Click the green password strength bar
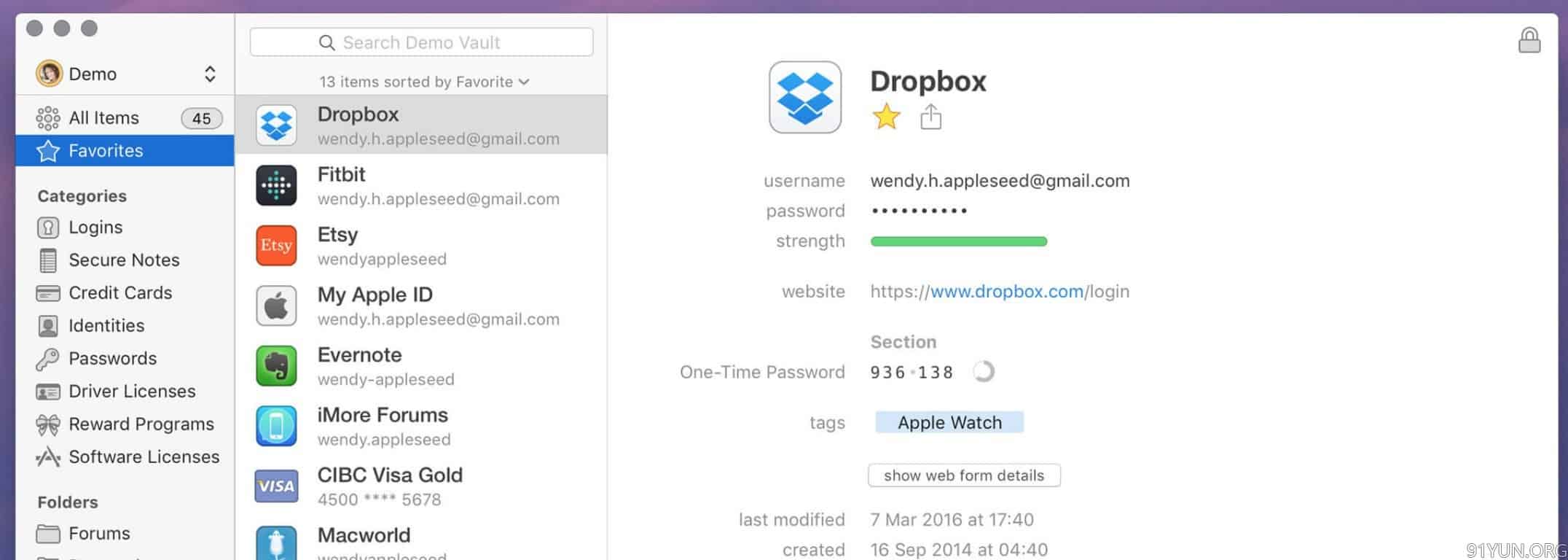Viewport: 1568px width, 560px height. tap(959, 241)
